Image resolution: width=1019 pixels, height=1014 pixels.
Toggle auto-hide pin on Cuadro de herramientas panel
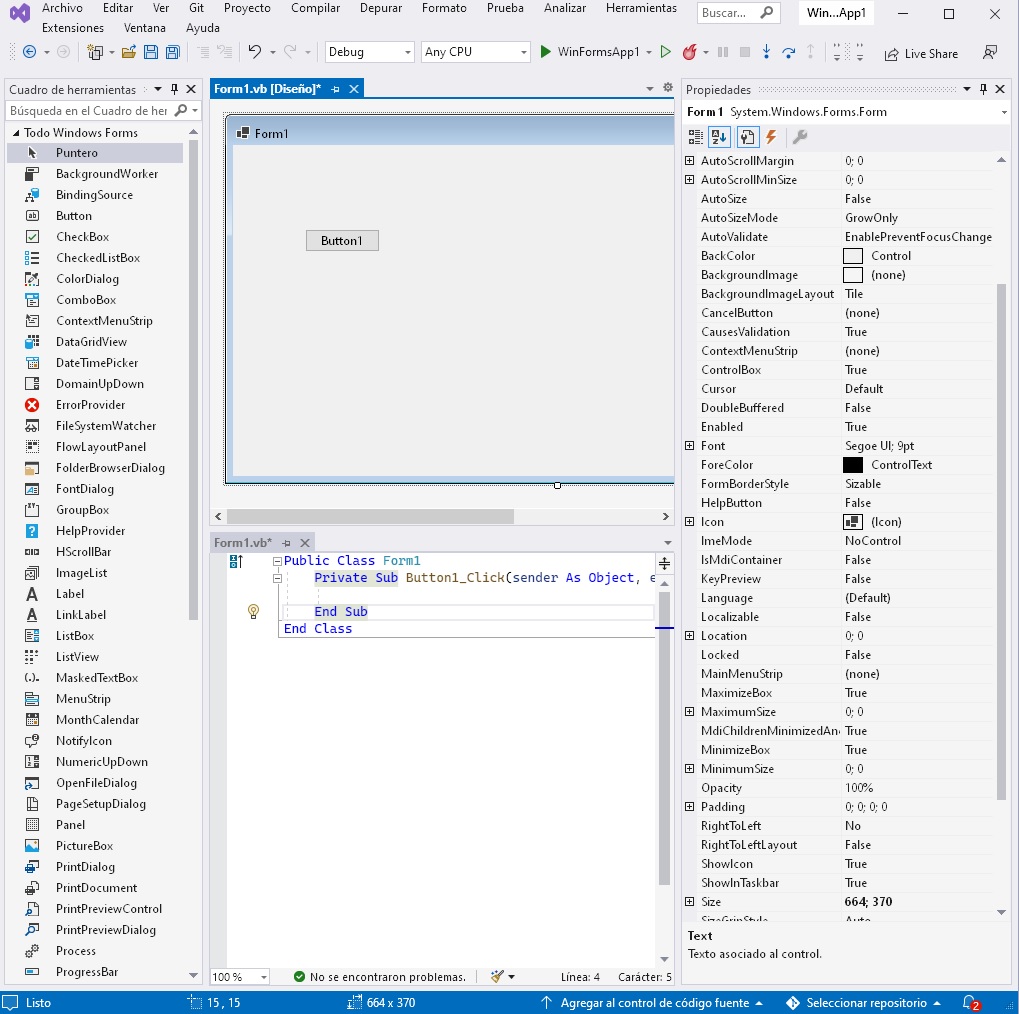(174, 89)
